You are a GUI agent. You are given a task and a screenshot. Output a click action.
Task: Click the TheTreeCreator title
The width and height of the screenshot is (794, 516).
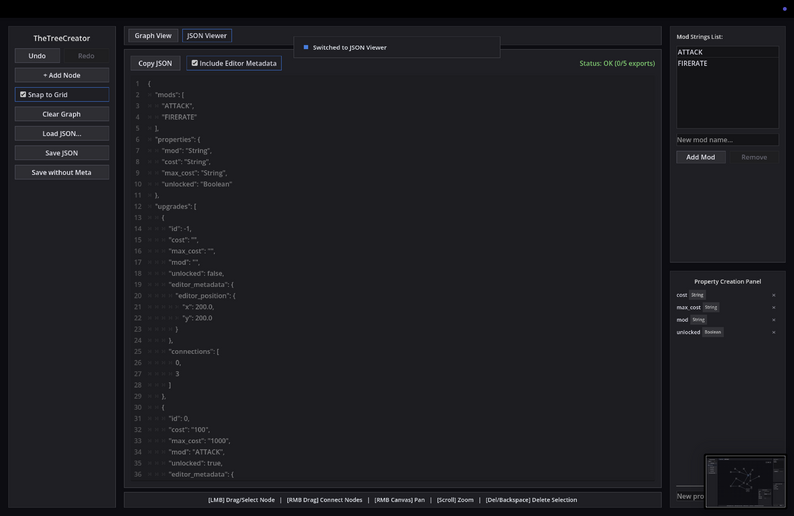(62, 38)
